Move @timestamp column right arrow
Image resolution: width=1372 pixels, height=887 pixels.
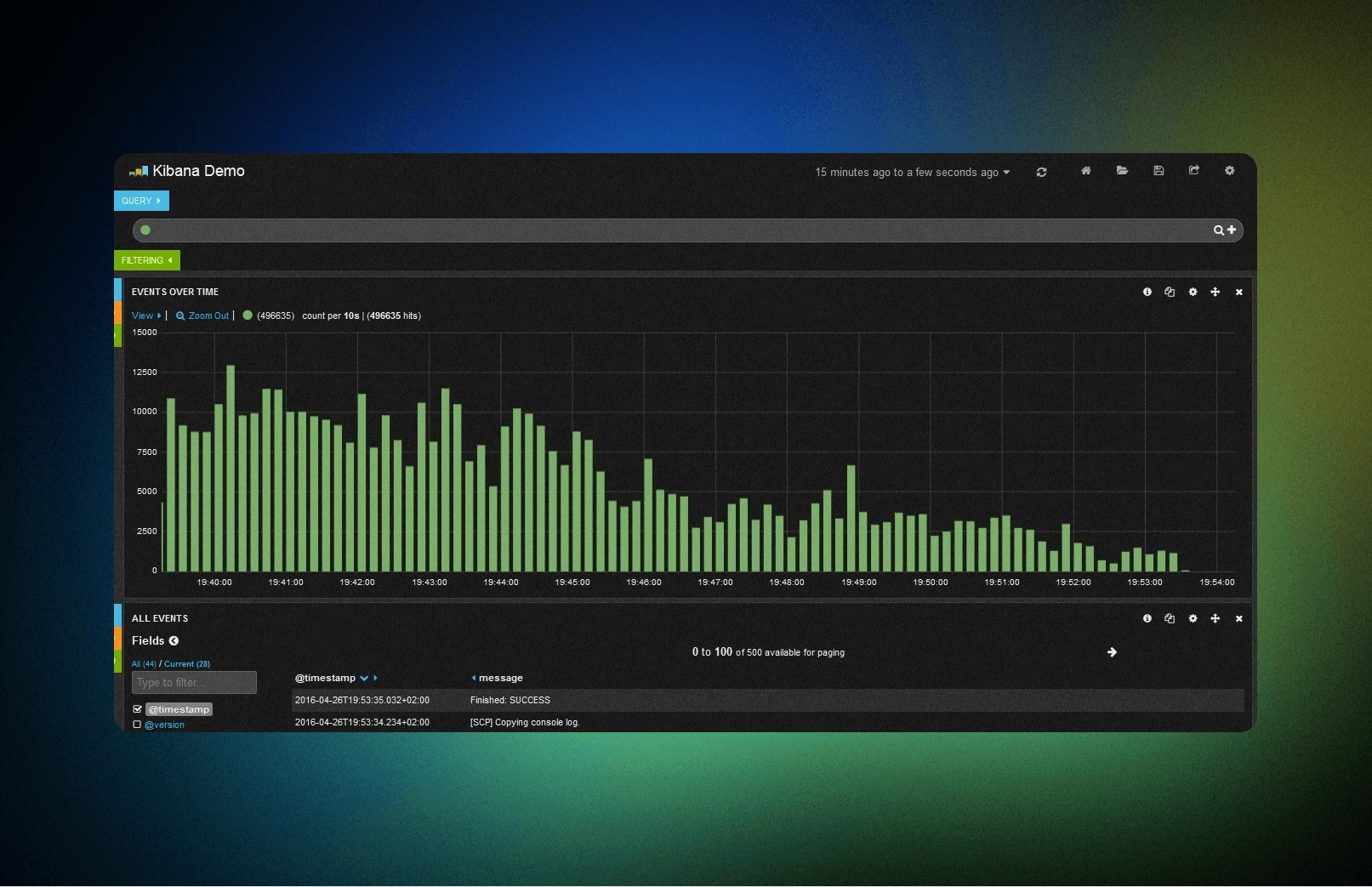coord(375,678)
